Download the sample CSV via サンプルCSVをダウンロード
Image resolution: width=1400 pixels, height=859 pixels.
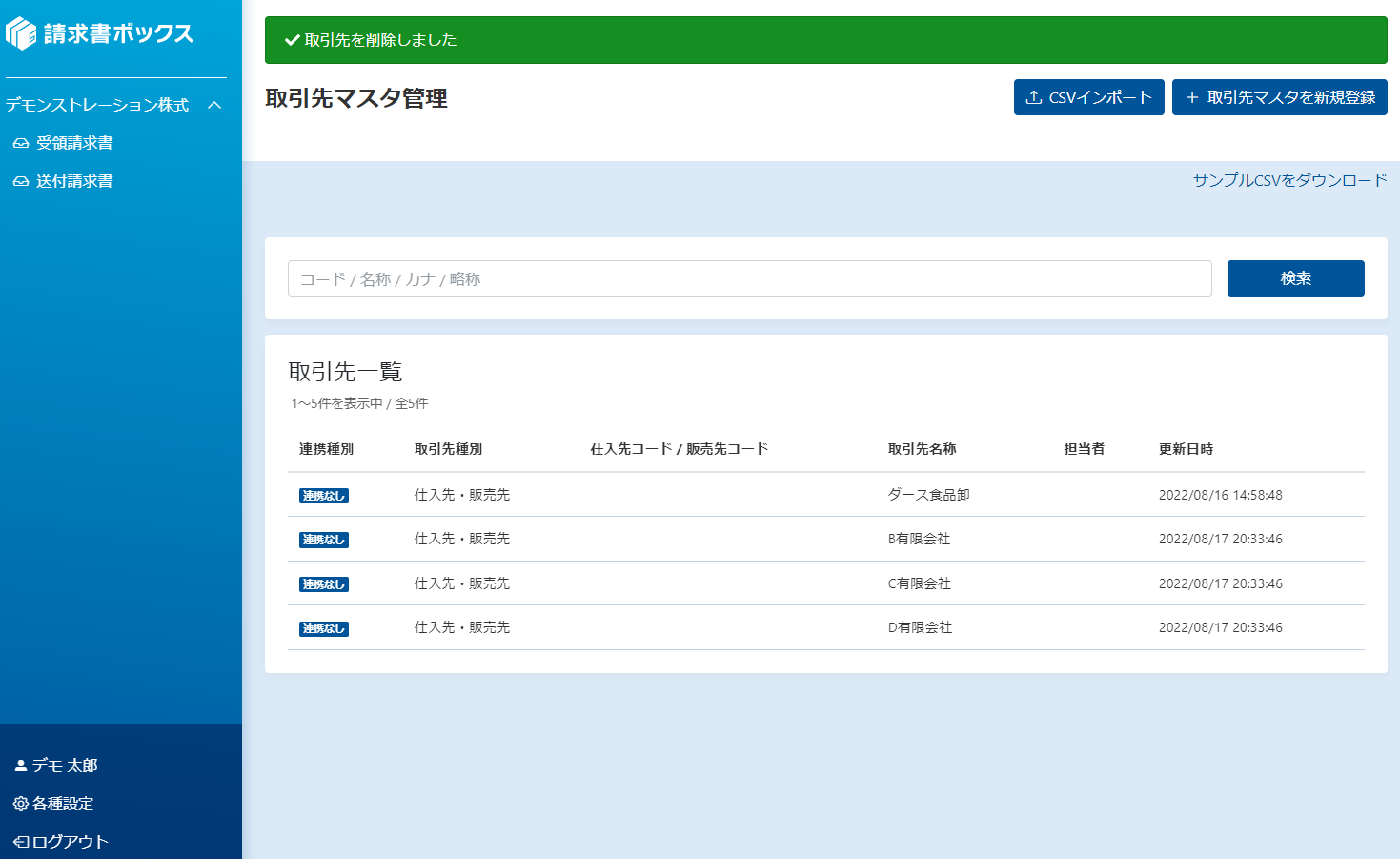click(x=1290, y=180)
